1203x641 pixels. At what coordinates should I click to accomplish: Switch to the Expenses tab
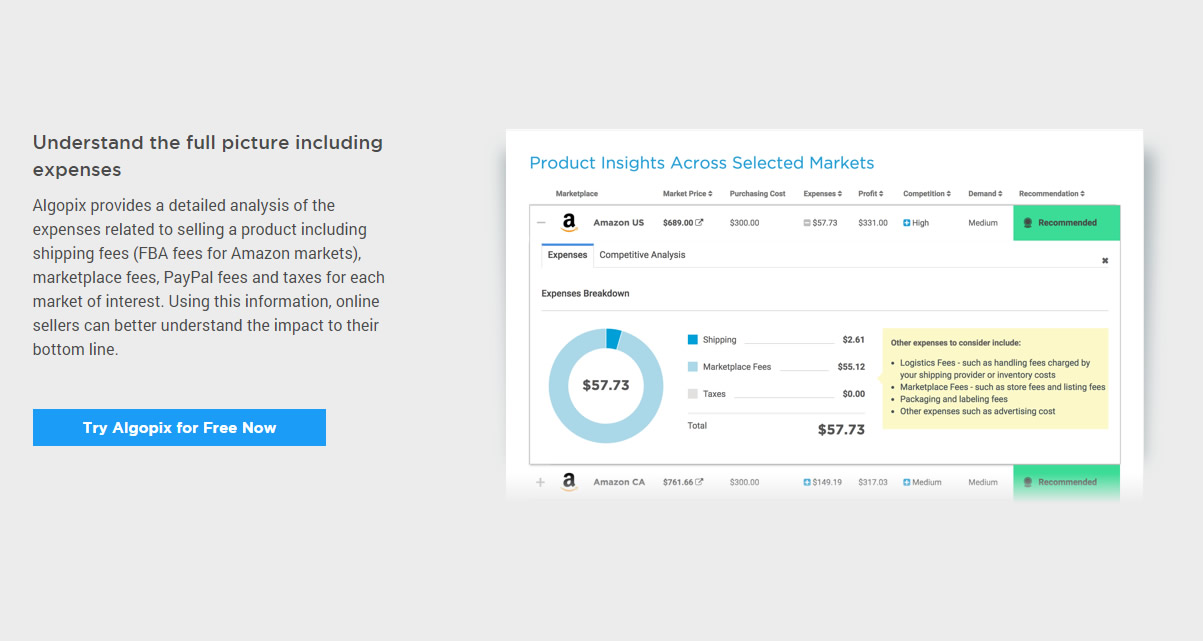(568, 255)
